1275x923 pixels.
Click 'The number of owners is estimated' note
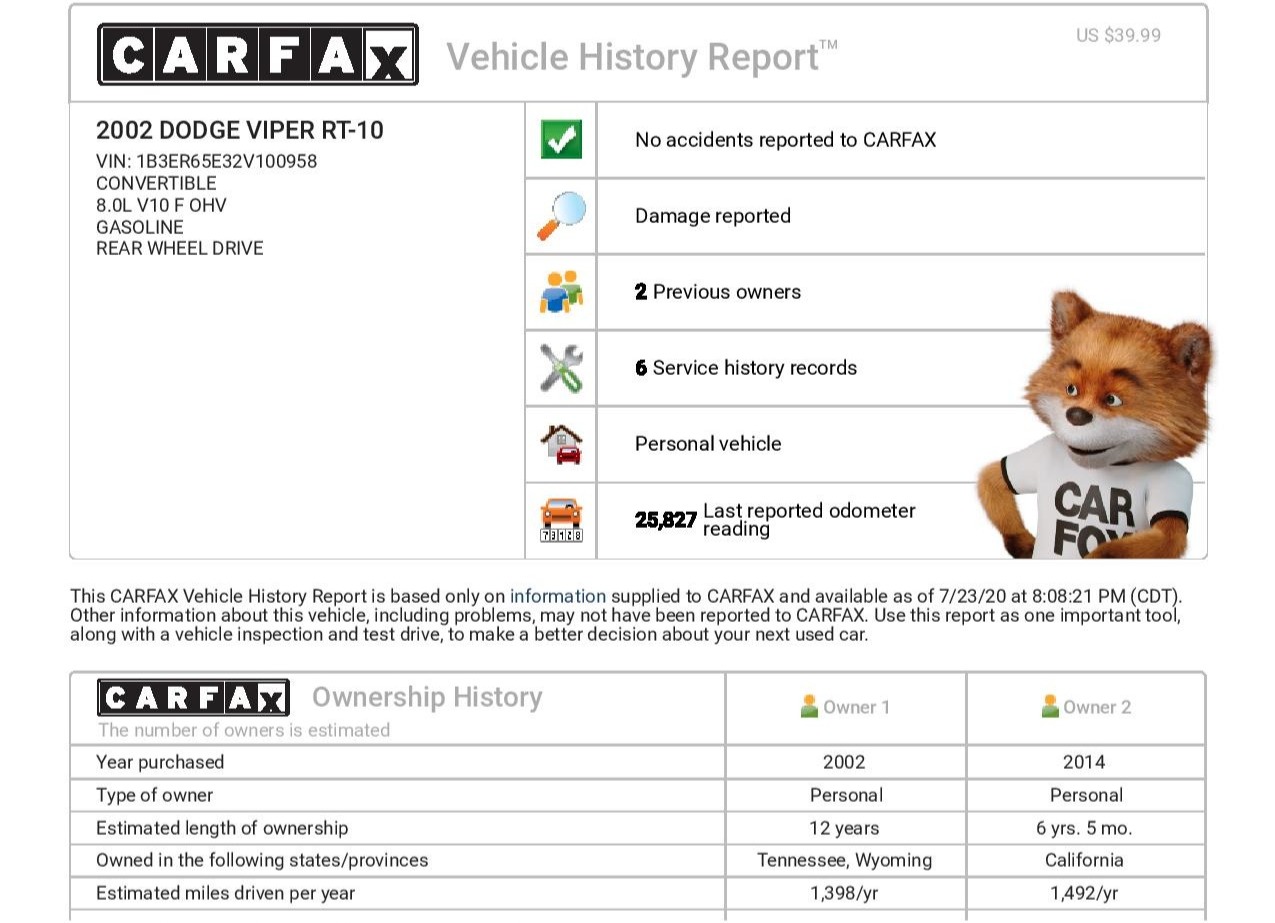point(244,730)
